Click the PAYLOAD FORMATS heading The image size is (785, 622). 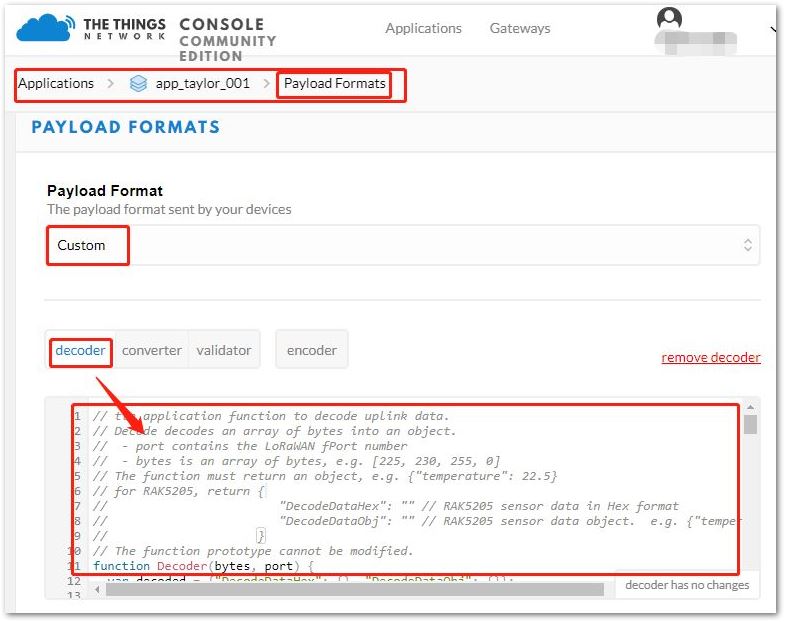[x=126, y=127]
